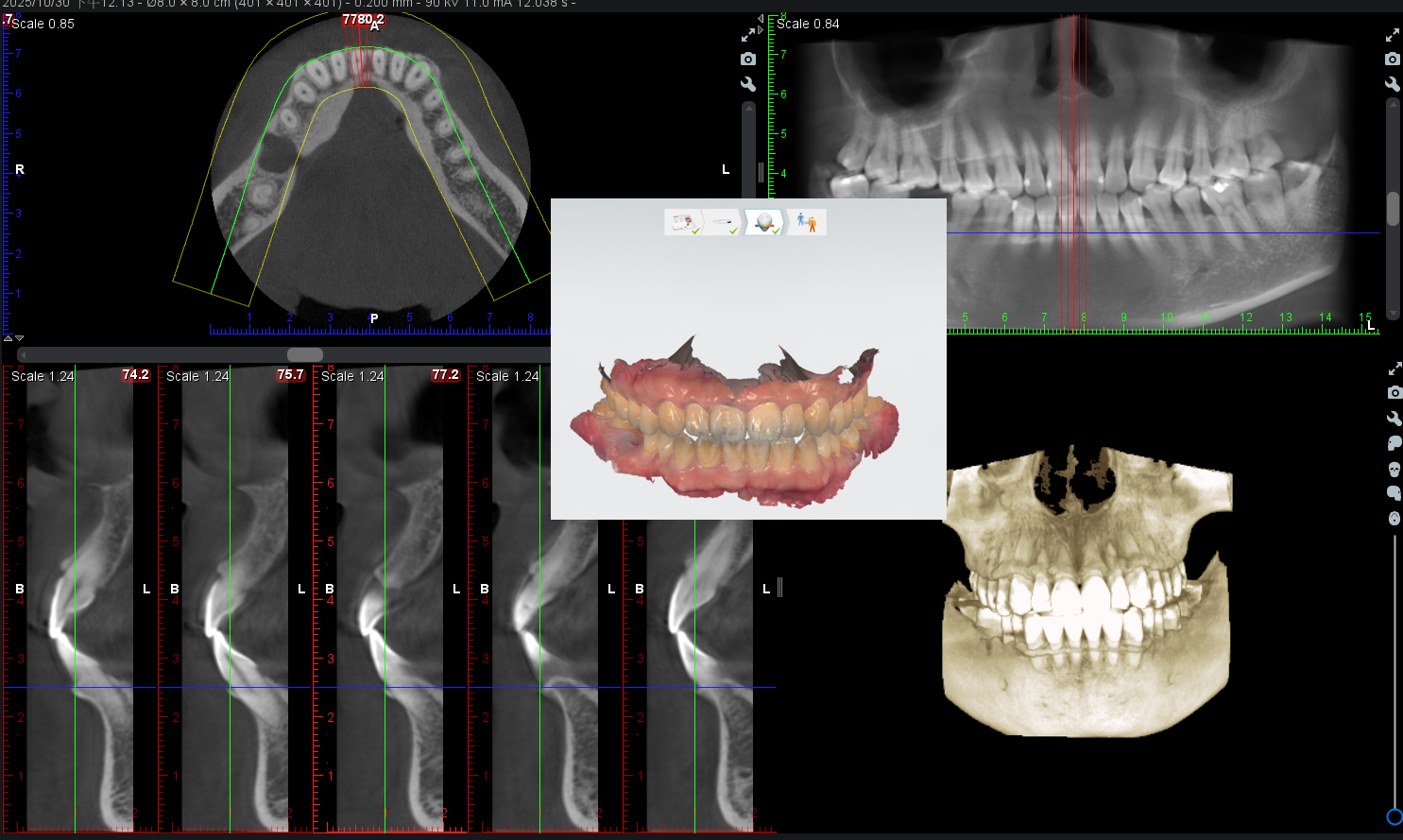Capture snapshot of the 3D rendering
This screenshot has height=840, width=1403.
pyautogui.click(x=1394, y=392)
